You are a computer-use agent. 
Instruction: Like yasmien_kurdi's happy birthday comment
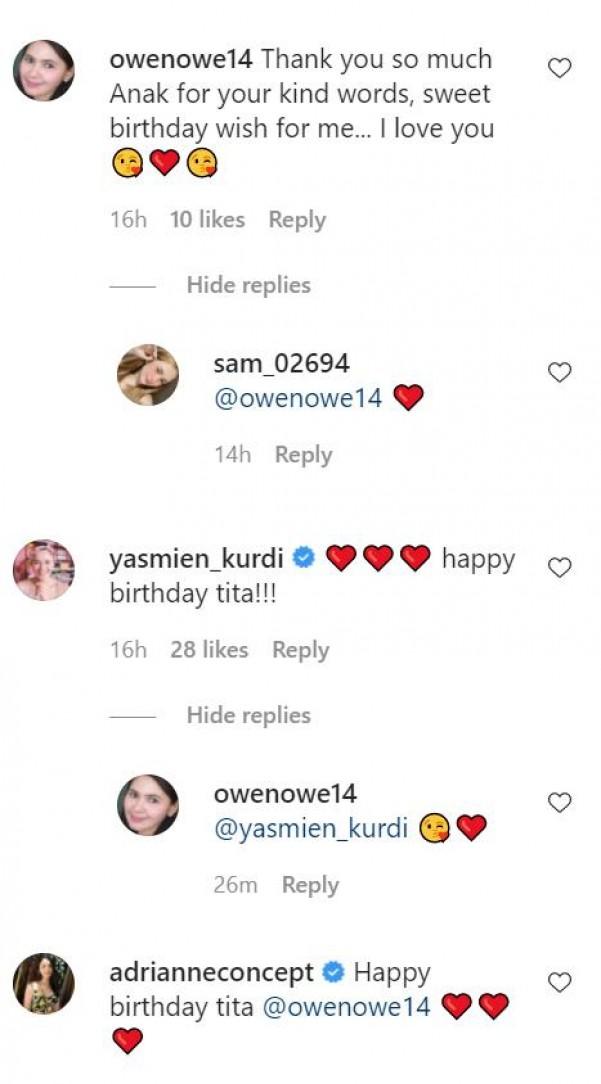pos(560,567)
